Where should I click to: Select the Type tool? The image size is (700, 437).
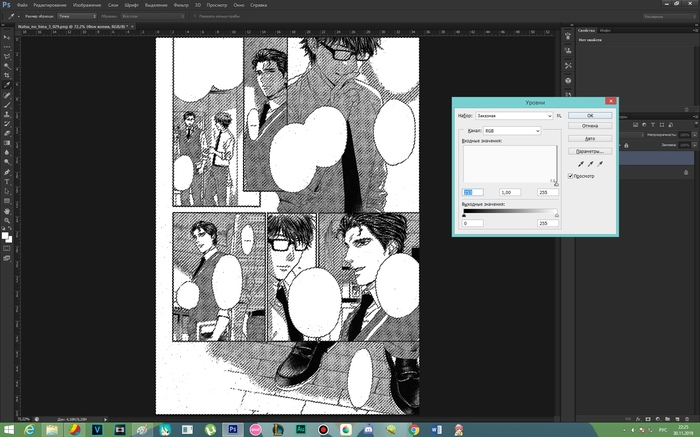[x=7, y=182]
